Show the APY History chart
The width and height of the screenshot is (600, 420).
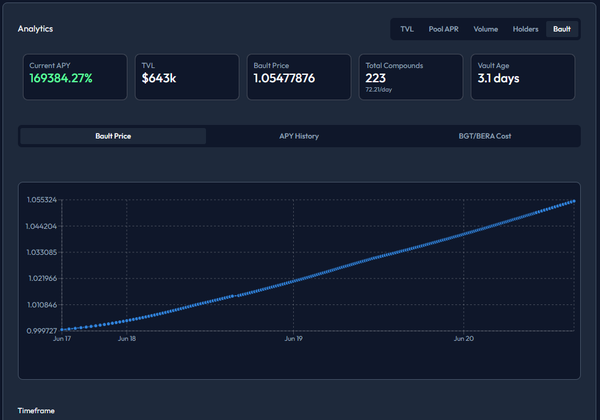point(299,136)
